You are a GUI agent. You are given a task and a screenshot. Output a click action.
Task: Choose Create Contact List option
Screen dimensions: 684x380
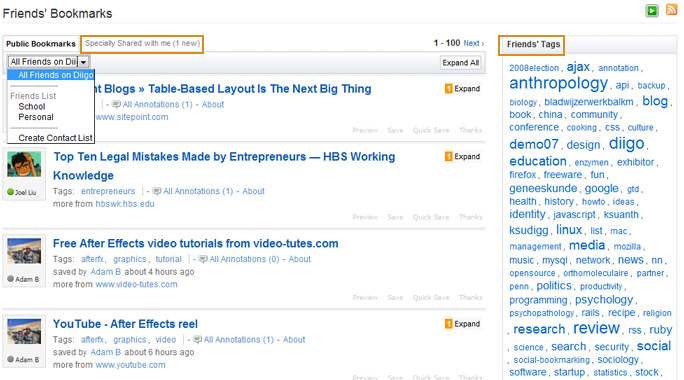[55, 138]
